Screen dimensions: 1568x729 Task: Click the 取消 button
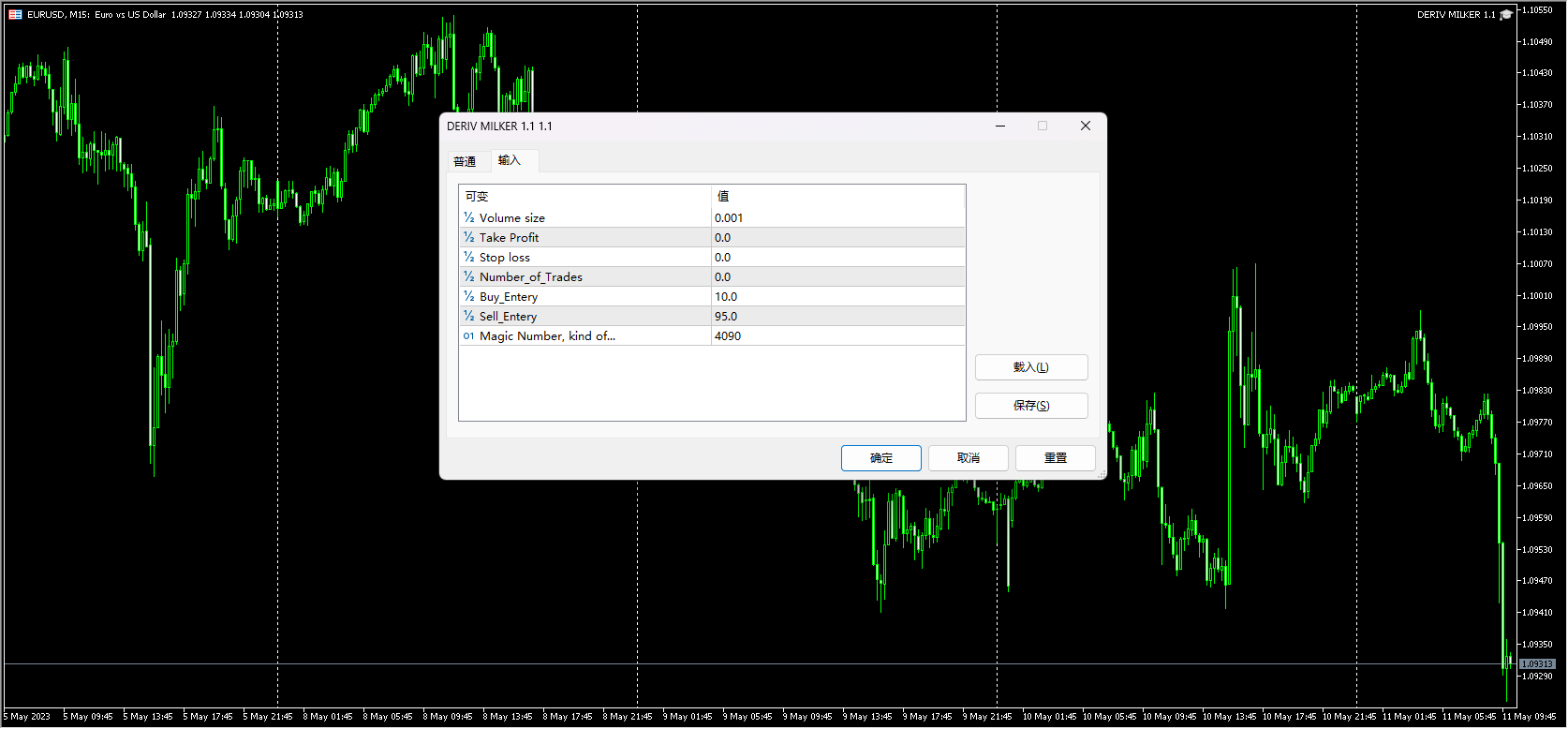[969, 458]
